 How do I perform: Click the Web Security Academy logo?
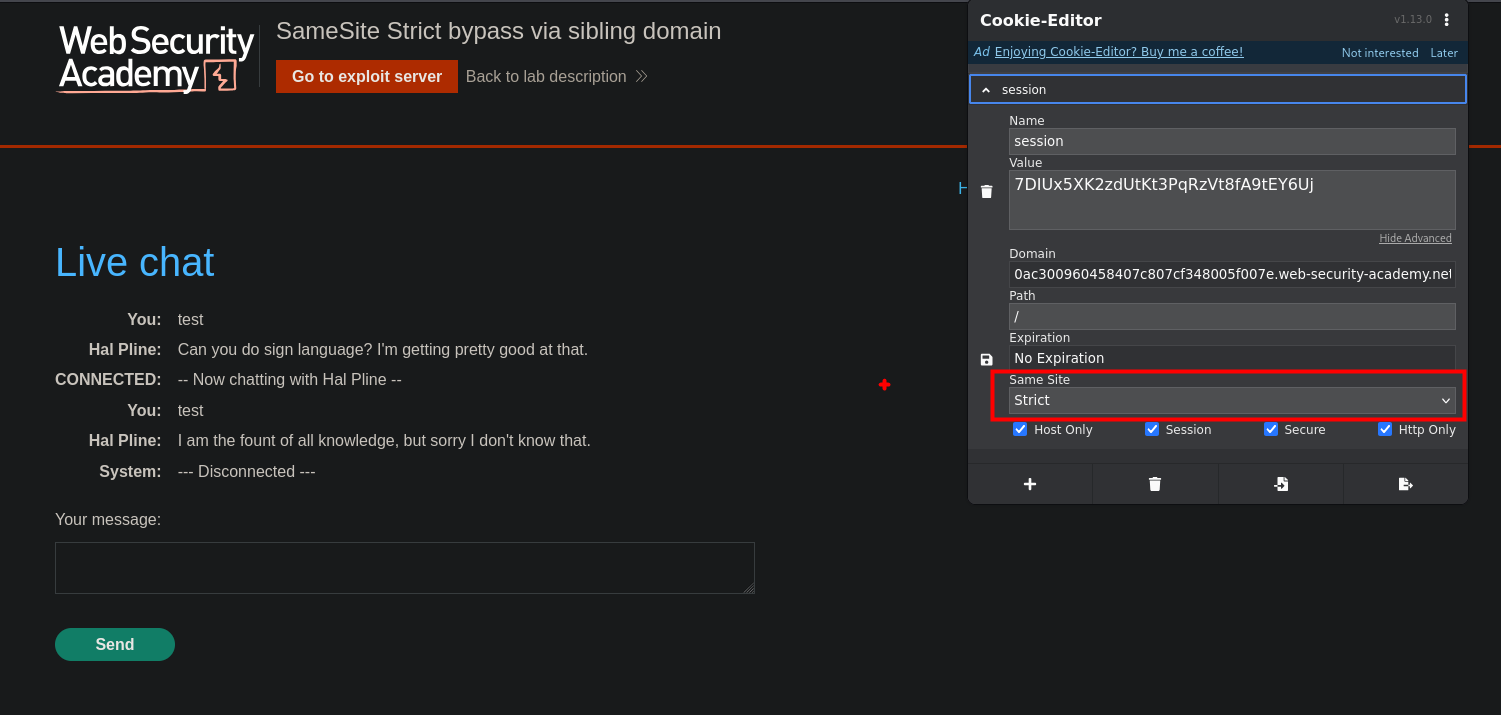point(155,59)
